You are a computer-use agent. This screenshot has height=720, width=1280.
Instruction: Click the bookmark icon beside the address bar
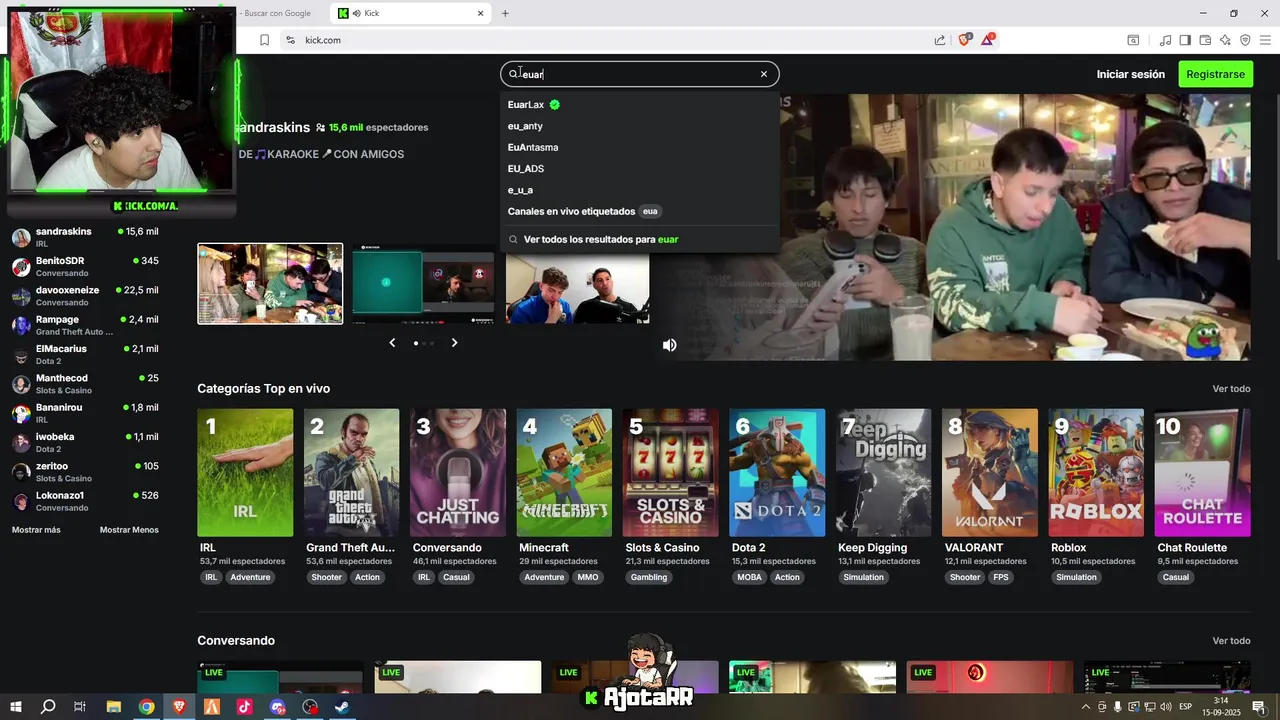click(264, 40)
